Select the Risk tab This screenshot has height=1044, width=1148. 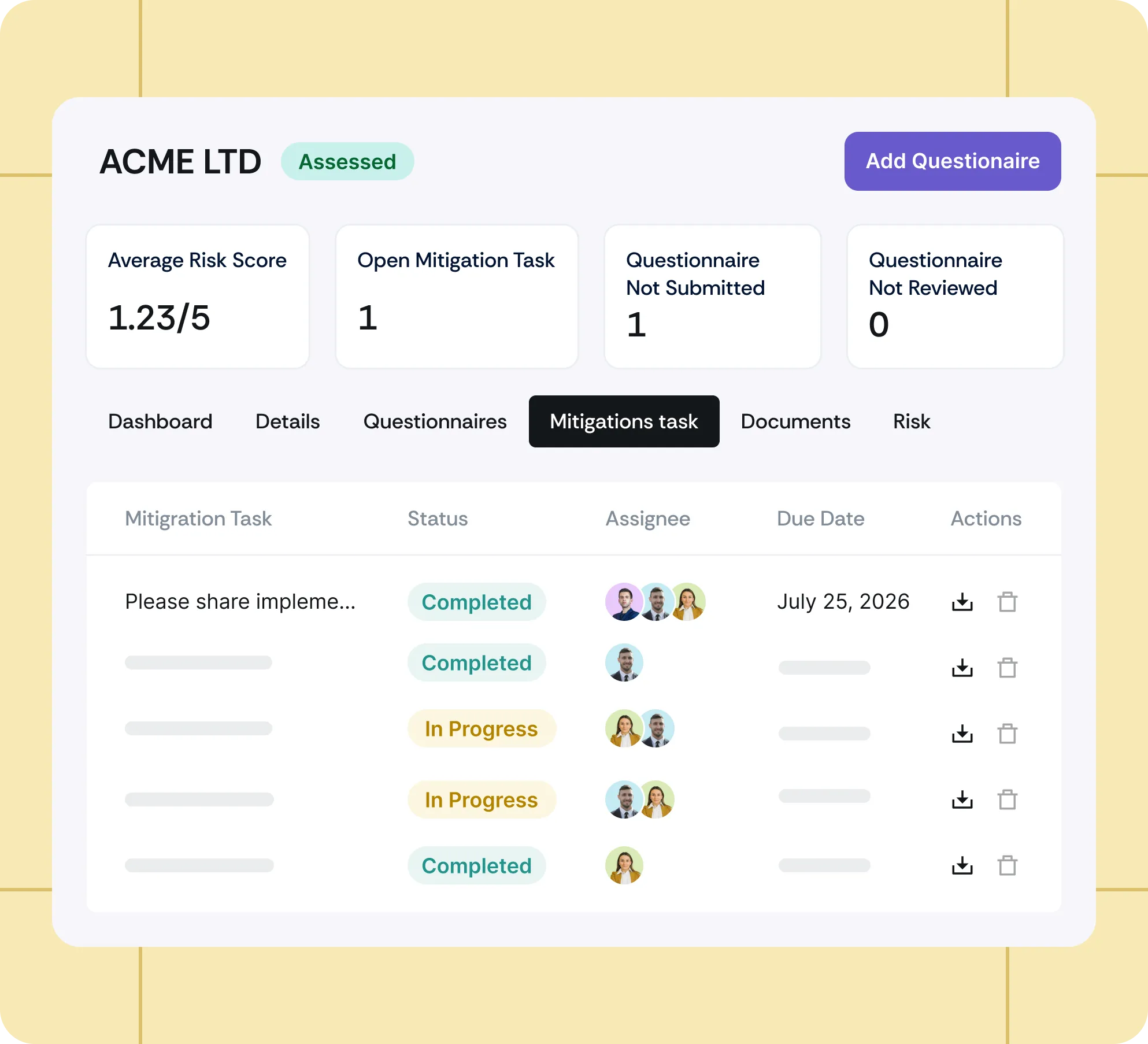tap(912, 421)
